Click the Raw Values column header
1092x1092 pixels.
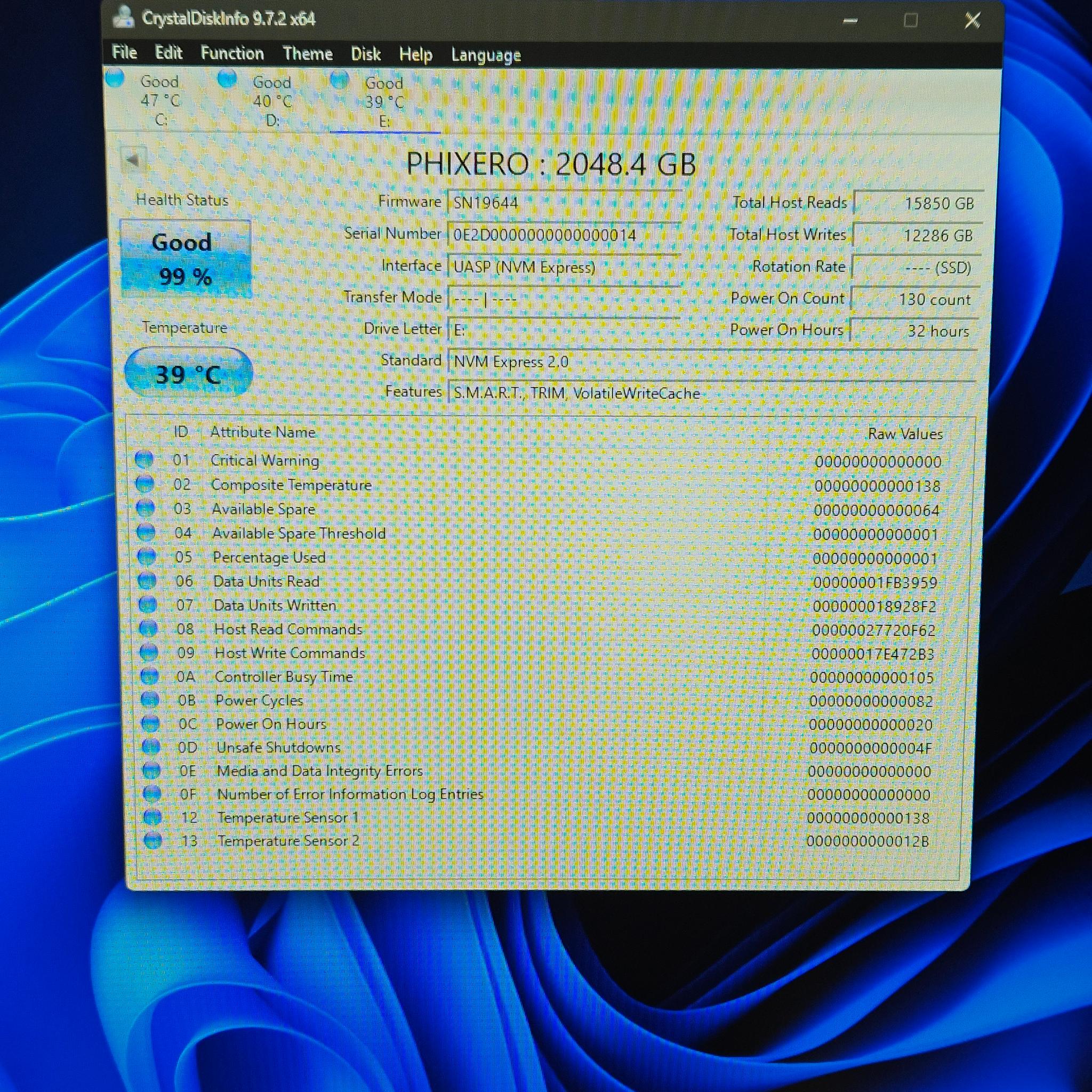tap(905, 433)
